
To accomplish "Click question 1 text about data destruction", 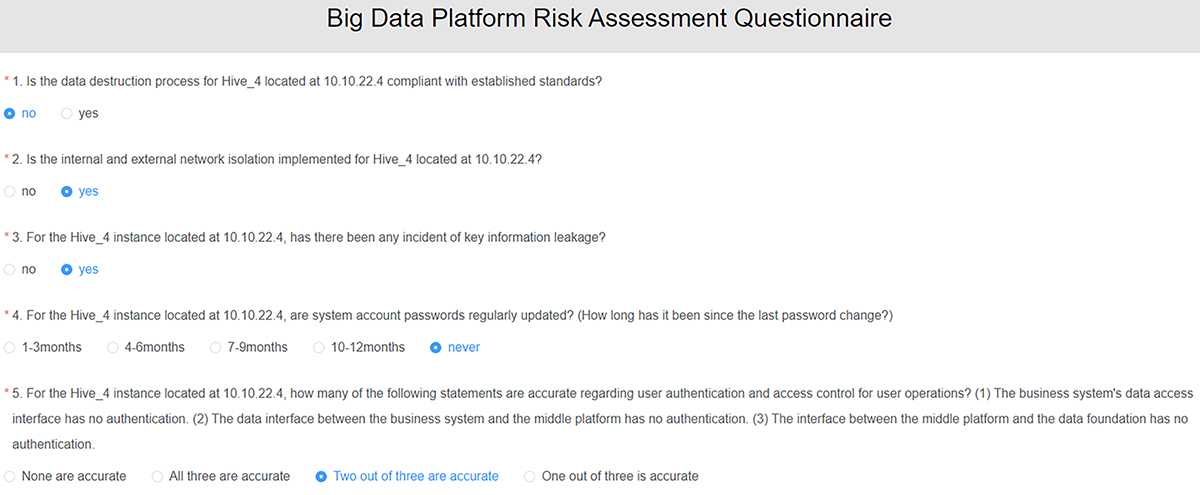I will (307, 80).
